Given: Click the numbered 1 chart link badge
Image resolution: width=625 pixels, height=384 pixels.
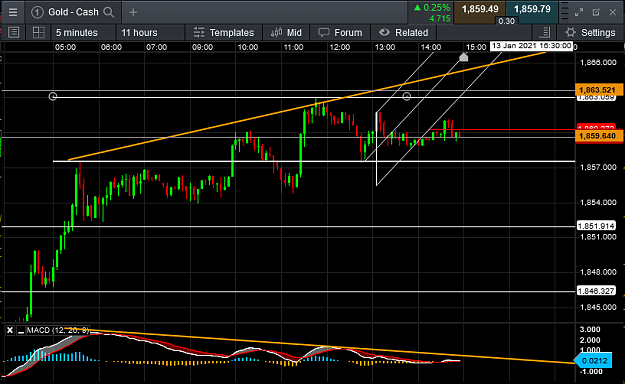Looking at the screenshot, I should (x=37, y=12).
